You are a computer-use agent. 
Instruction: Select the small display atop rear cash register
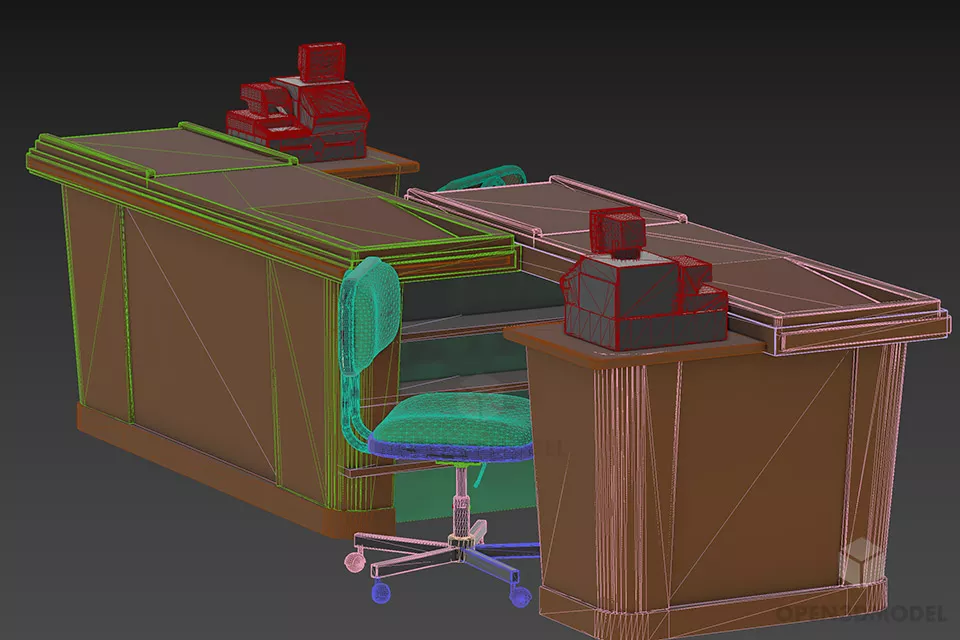(322, 62)
